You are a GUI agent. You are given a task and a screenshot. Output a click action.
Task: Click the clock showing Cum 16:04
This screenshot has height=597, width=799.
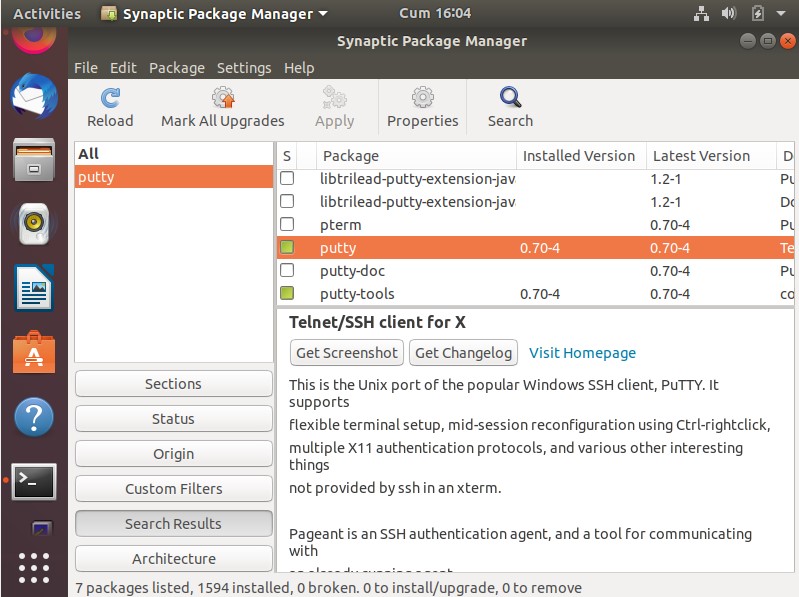[435, 13]
